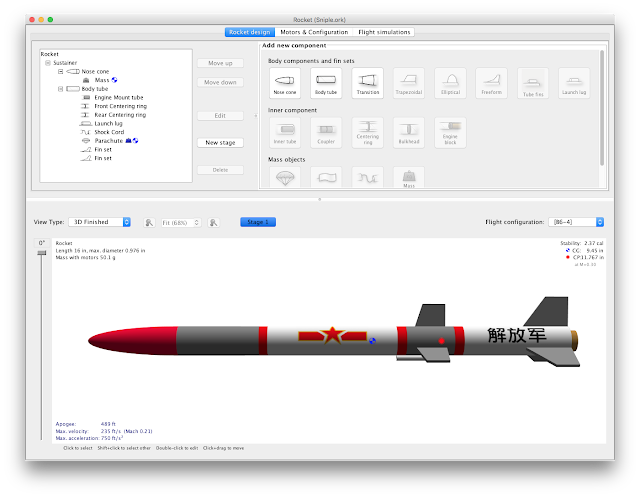Click the Edit button
This screenshot has height=497, width=640.
(x=220, y=116)
